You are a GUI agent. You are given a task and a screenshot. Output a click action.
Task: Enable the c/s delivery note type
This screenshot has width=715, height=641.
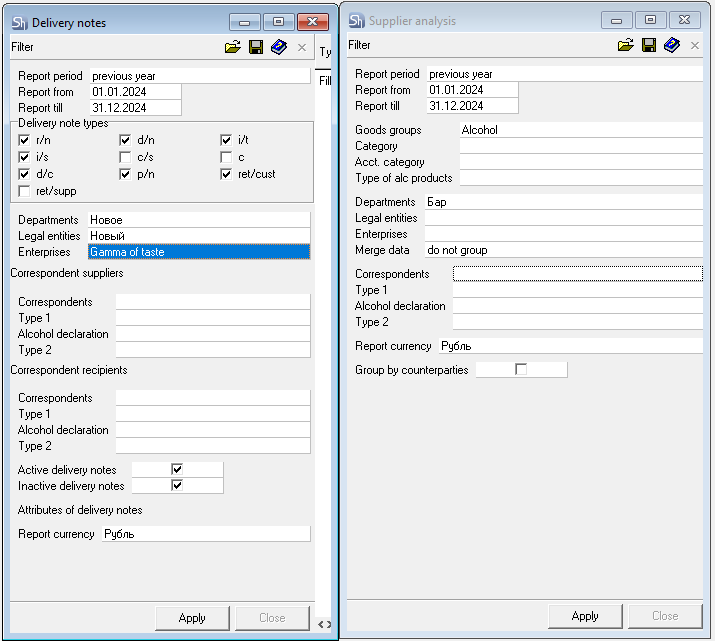point(125,157)
